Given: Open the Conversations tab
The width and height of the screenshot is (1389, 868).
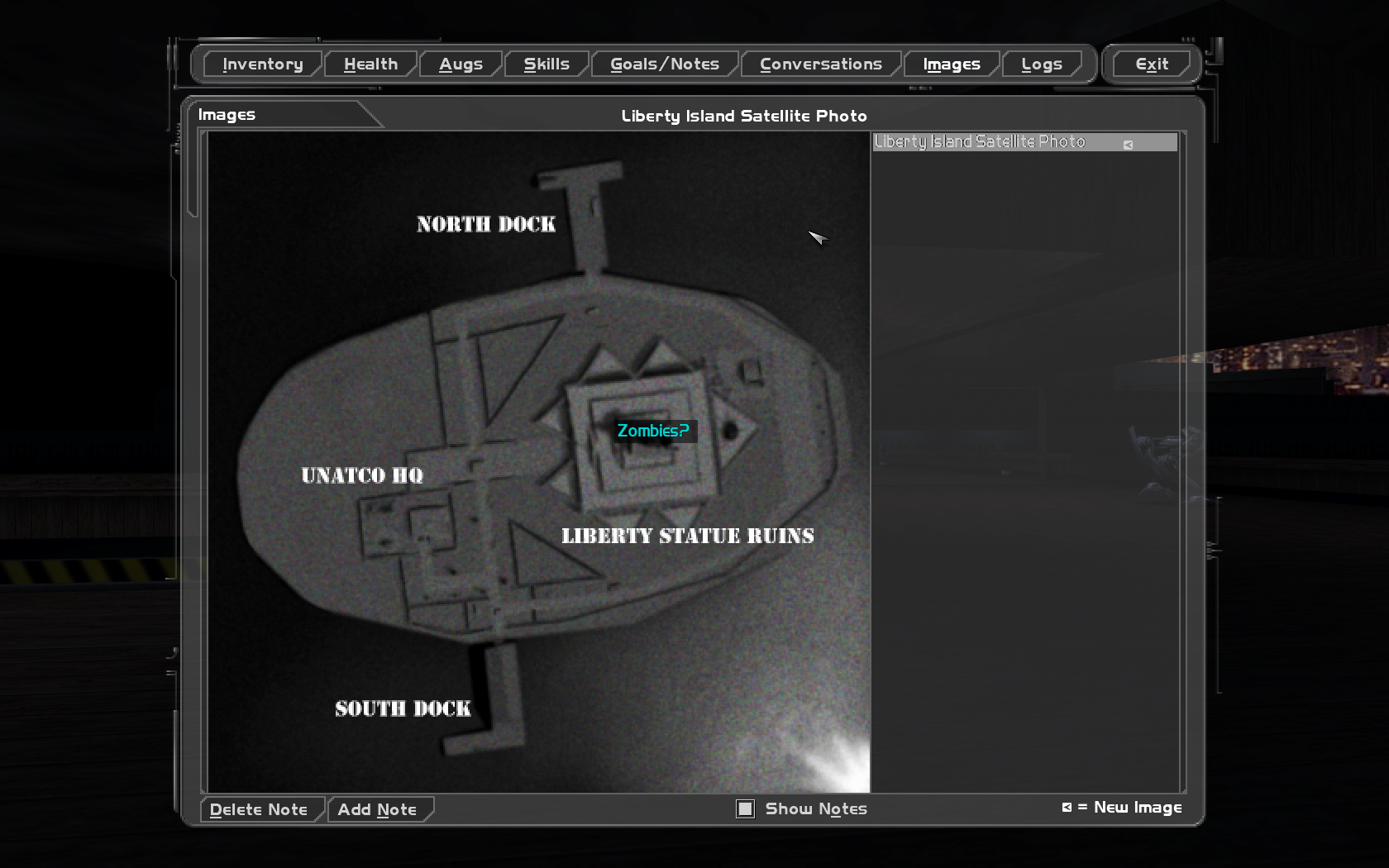Looking at the screenshot, I should [820, 64].
